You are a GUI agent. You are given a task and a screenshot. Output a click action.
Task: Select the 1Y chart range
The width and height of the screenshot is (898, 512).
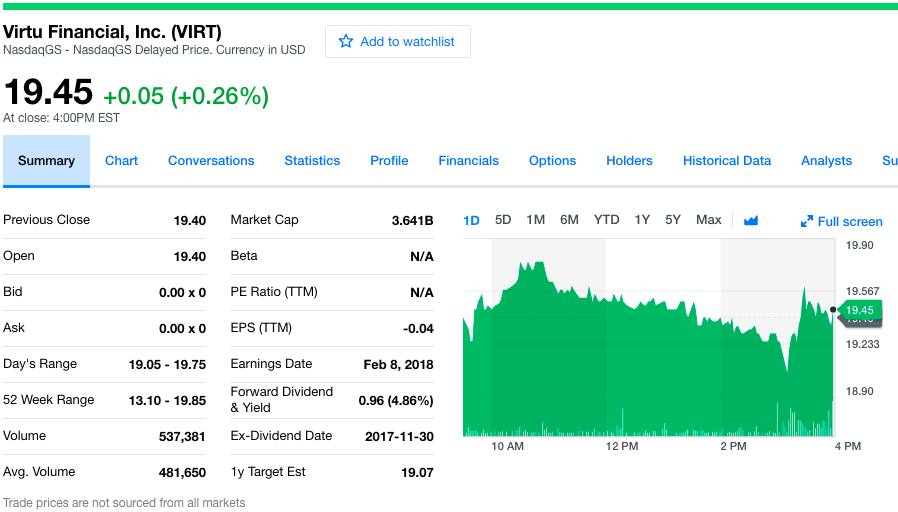point(642,220)
